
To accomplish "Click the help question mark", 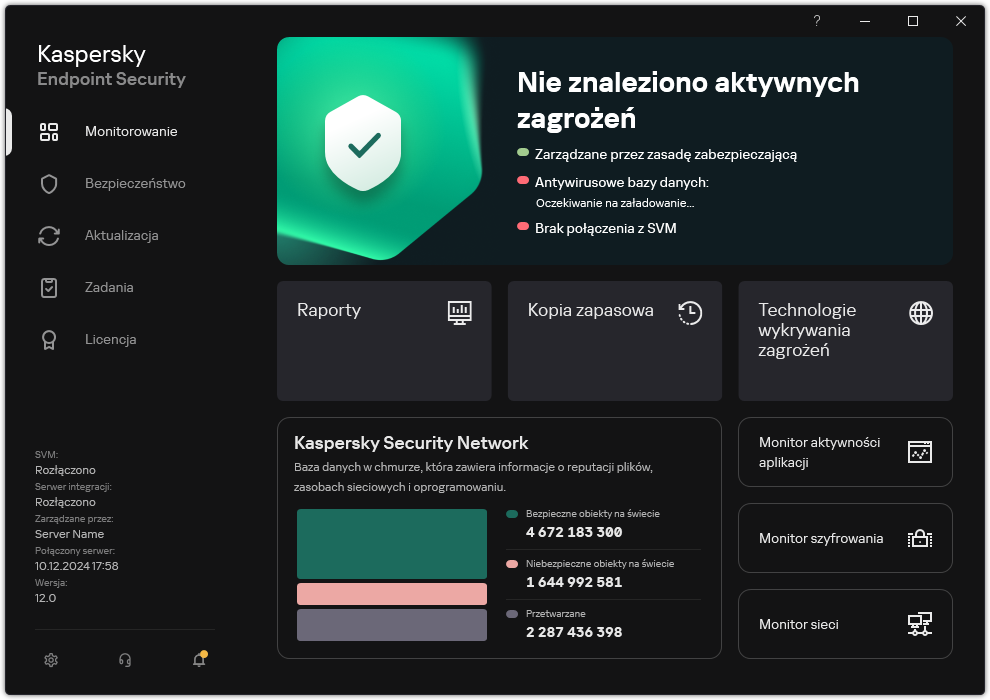I will pos(816,20).
